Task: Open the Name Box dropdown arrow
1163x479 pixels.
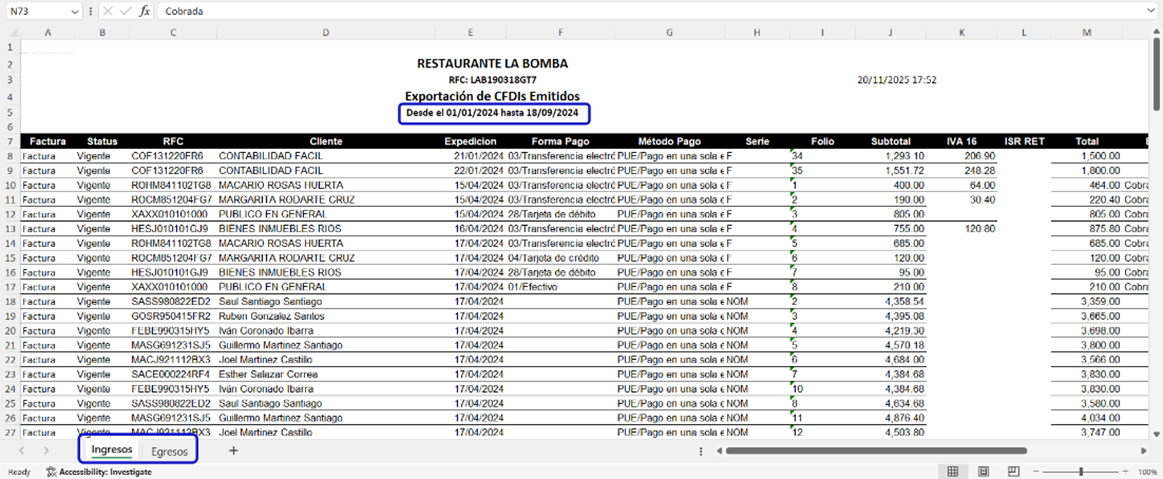Action: (74, 12)
